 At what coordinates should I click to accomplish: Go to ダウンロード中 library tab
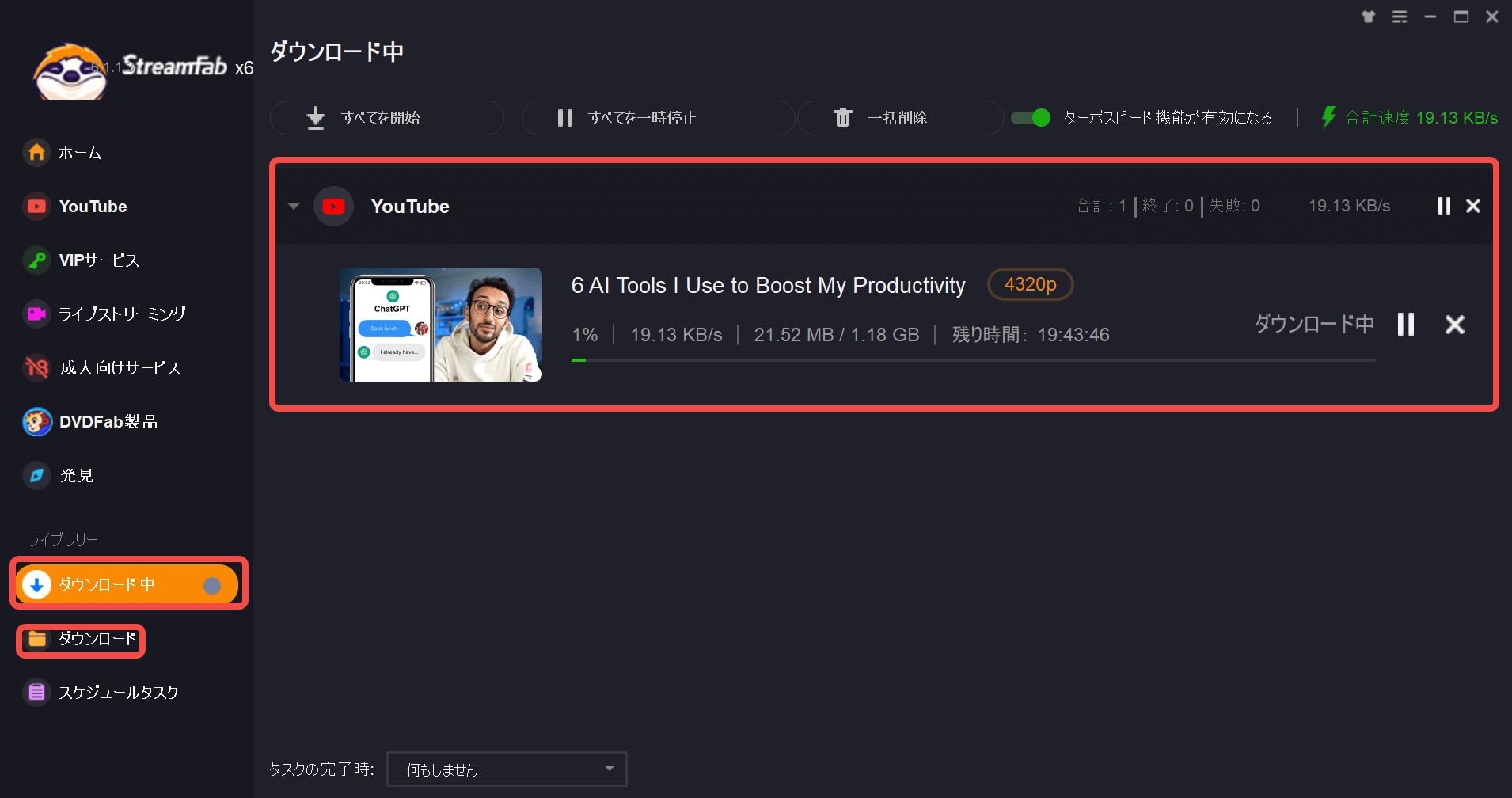point(127,585)
